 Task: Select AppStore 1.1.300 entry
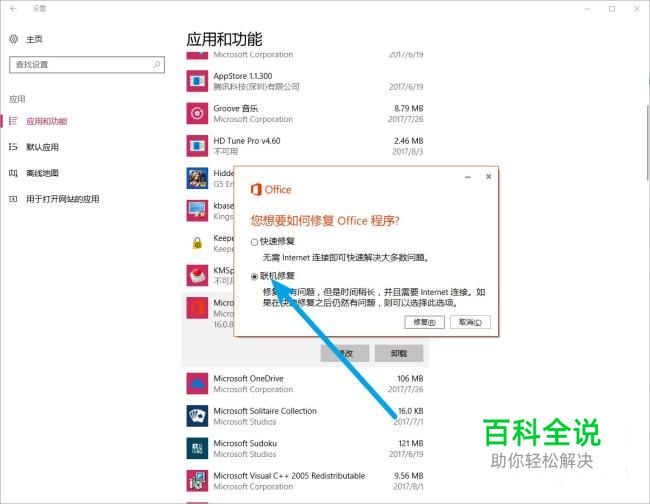point(305,81)
